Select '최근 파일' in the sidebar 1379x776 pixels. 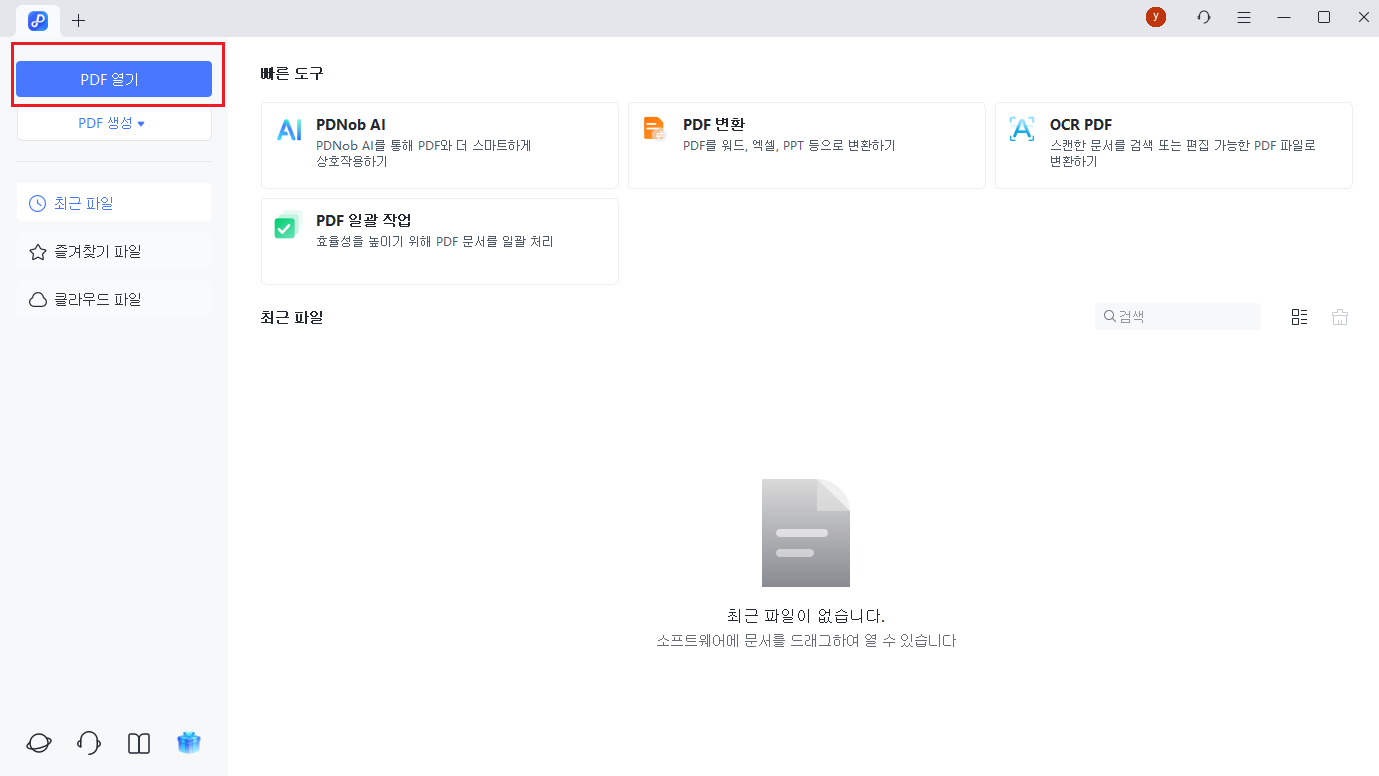pyautogui.click(x=114, y=203)
